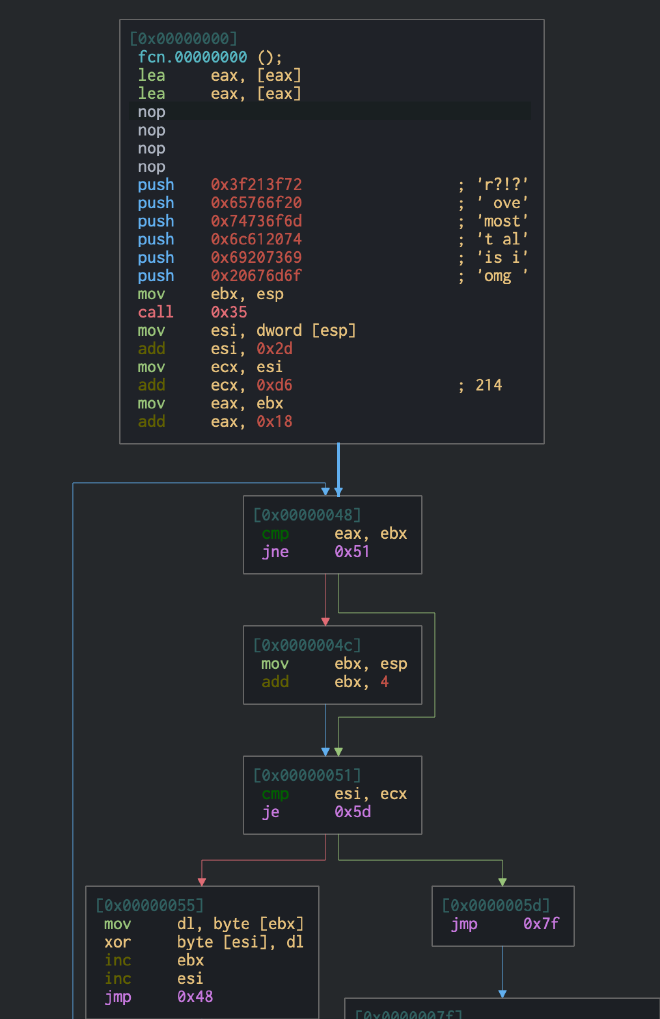Click the add ecx, 0xd6 instruction
Image resolution: width=660 pixels, height=1019 pixels.
pos(215,385)
